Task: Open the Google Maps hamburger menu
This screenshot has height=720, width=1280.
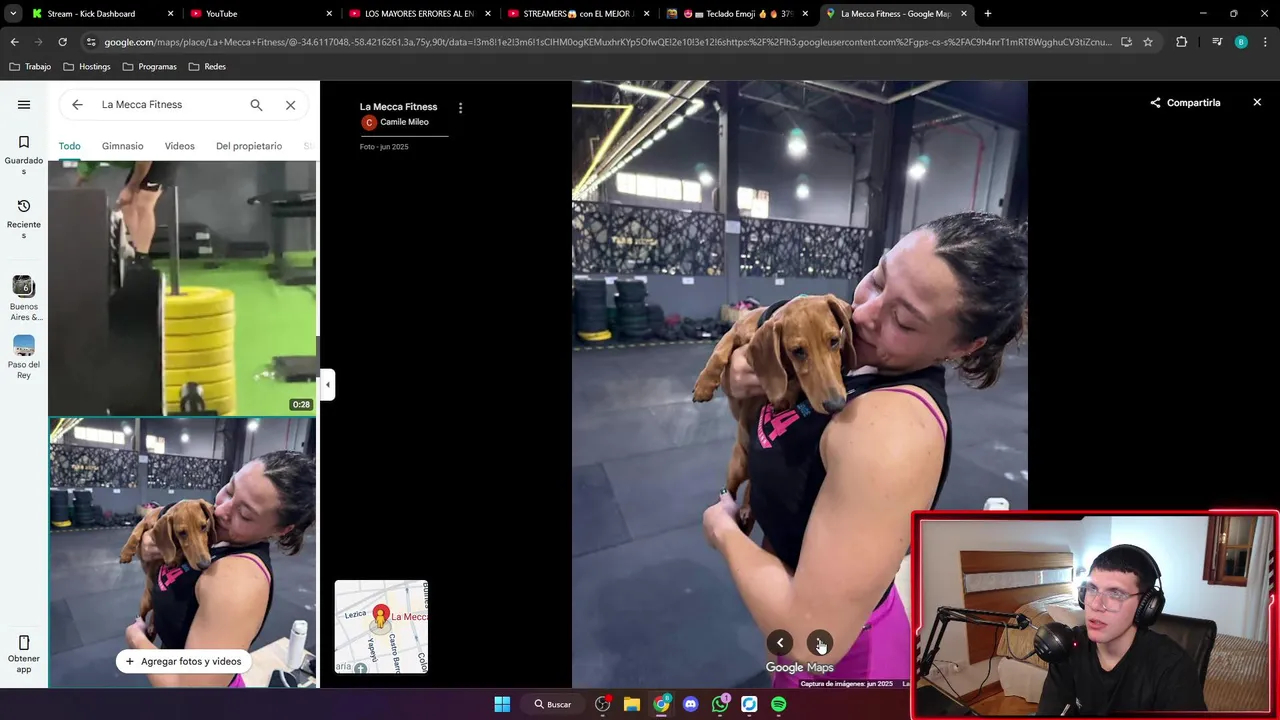Action: [x=24, y=104]
